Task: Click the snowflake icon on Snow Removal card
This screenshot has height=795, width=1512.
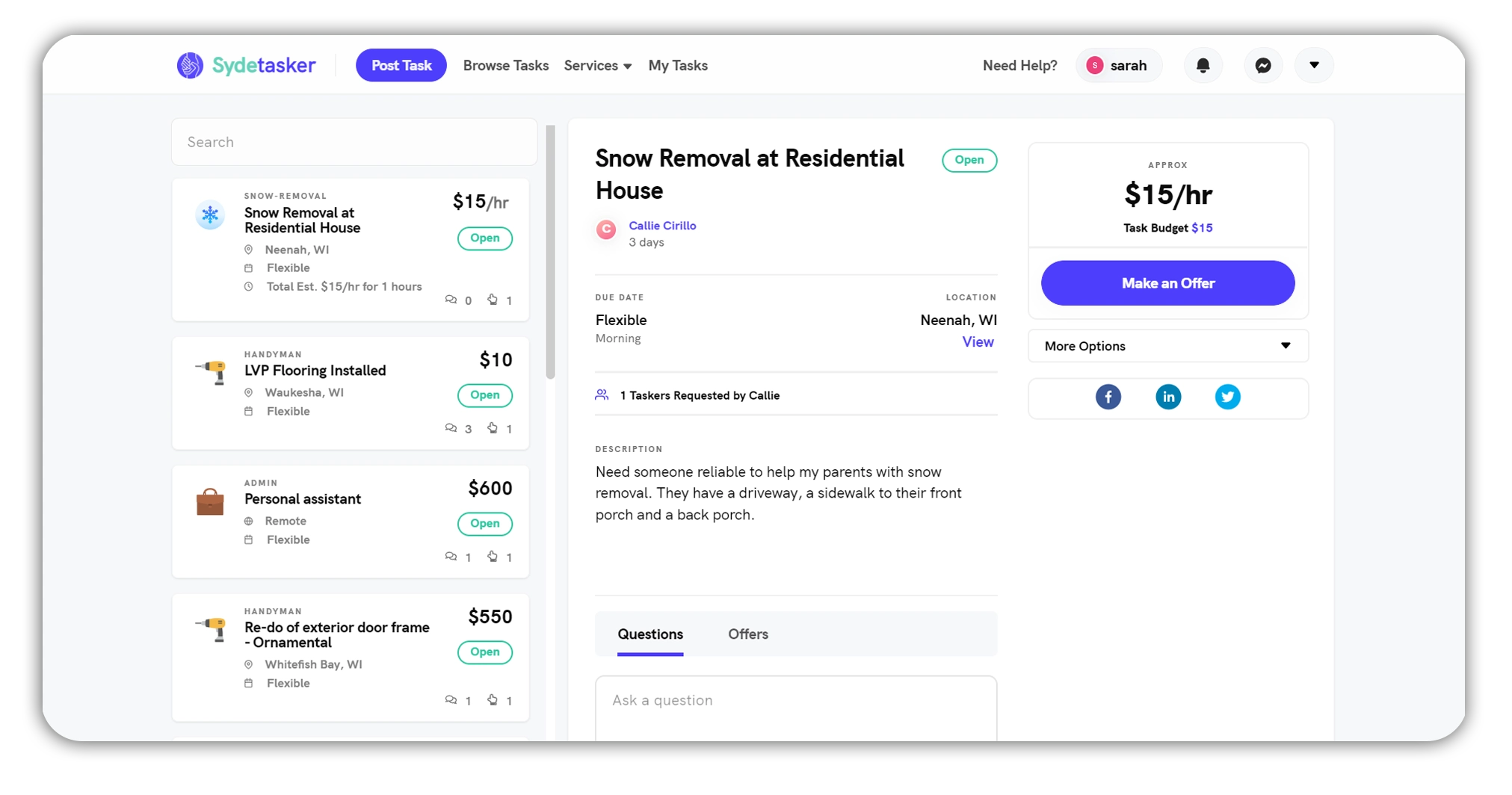Action: coord(210,214)
